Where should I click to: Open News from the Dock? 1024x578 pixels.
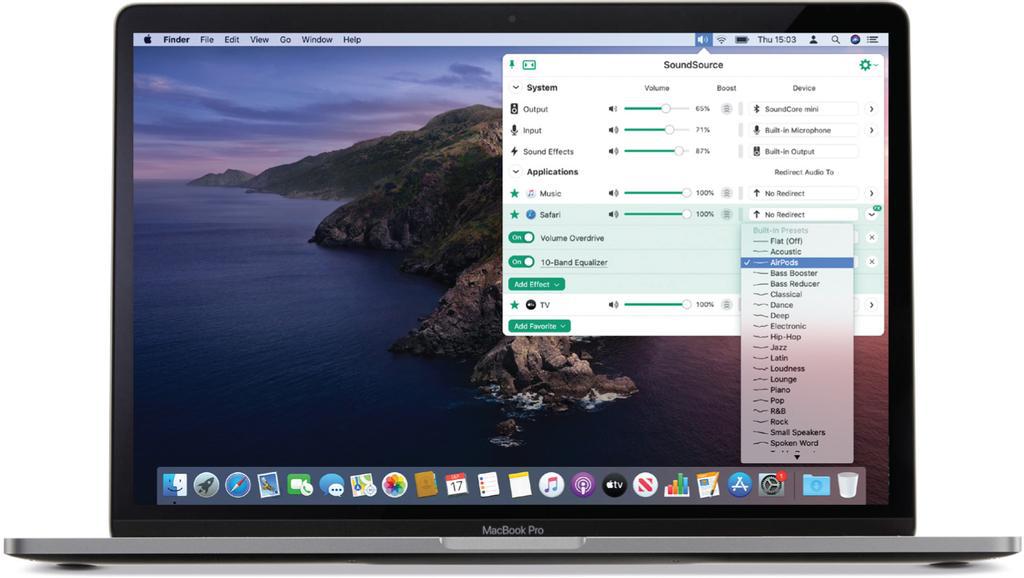point(645,485)
